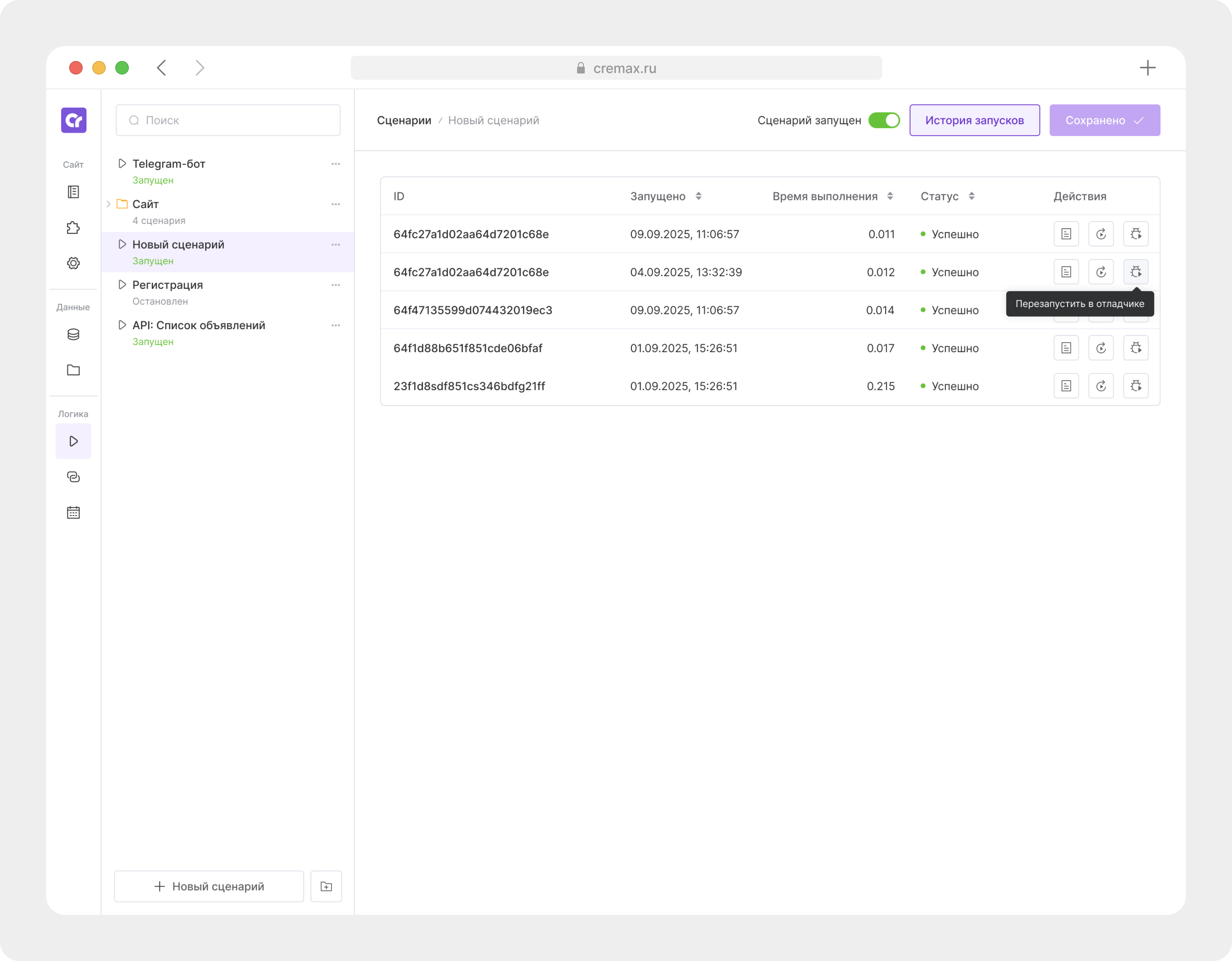Open more options for Регистрация scenario
The height and width of the screenshot is (961, 1232).
(336, 285)
